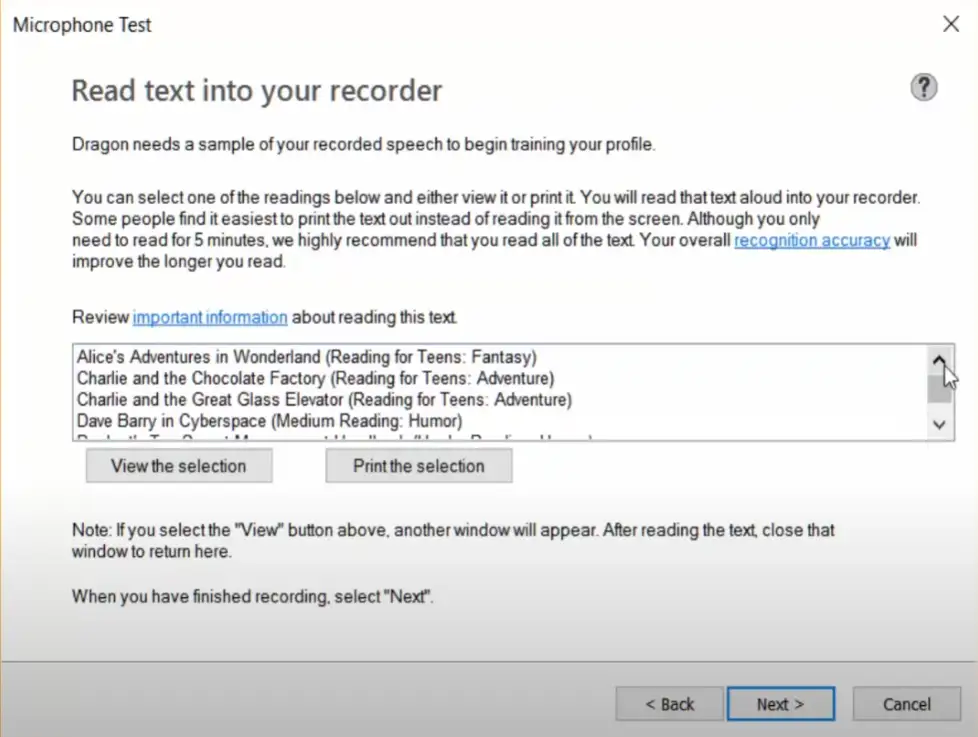Image resolution: width=978 pixels, height=737 pixels.
Task: Click the question mark help icon
Action: tap(923, 88)
